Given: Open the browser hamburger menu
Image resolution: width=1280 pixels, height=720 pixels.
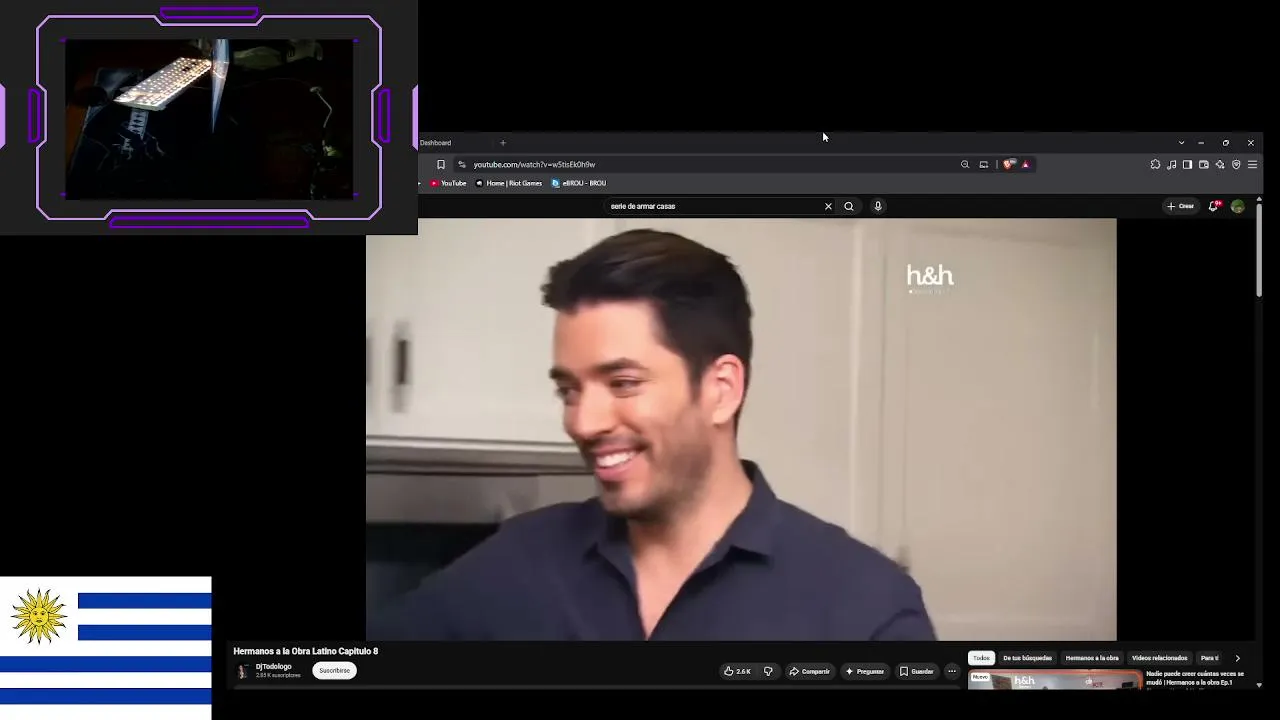Looking at the screenshot, I should click(1252, 164).
